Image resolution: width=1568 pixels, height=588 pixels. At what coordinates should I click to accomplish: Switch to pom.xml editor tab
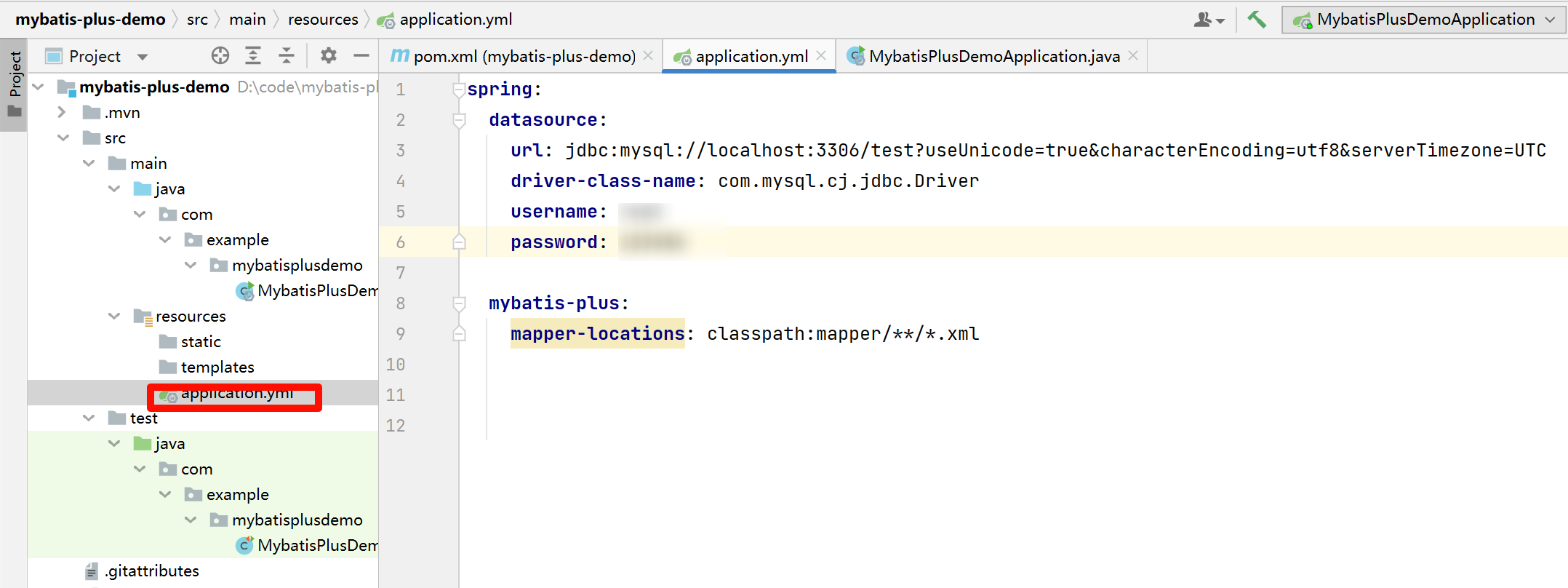click(524, 56)
